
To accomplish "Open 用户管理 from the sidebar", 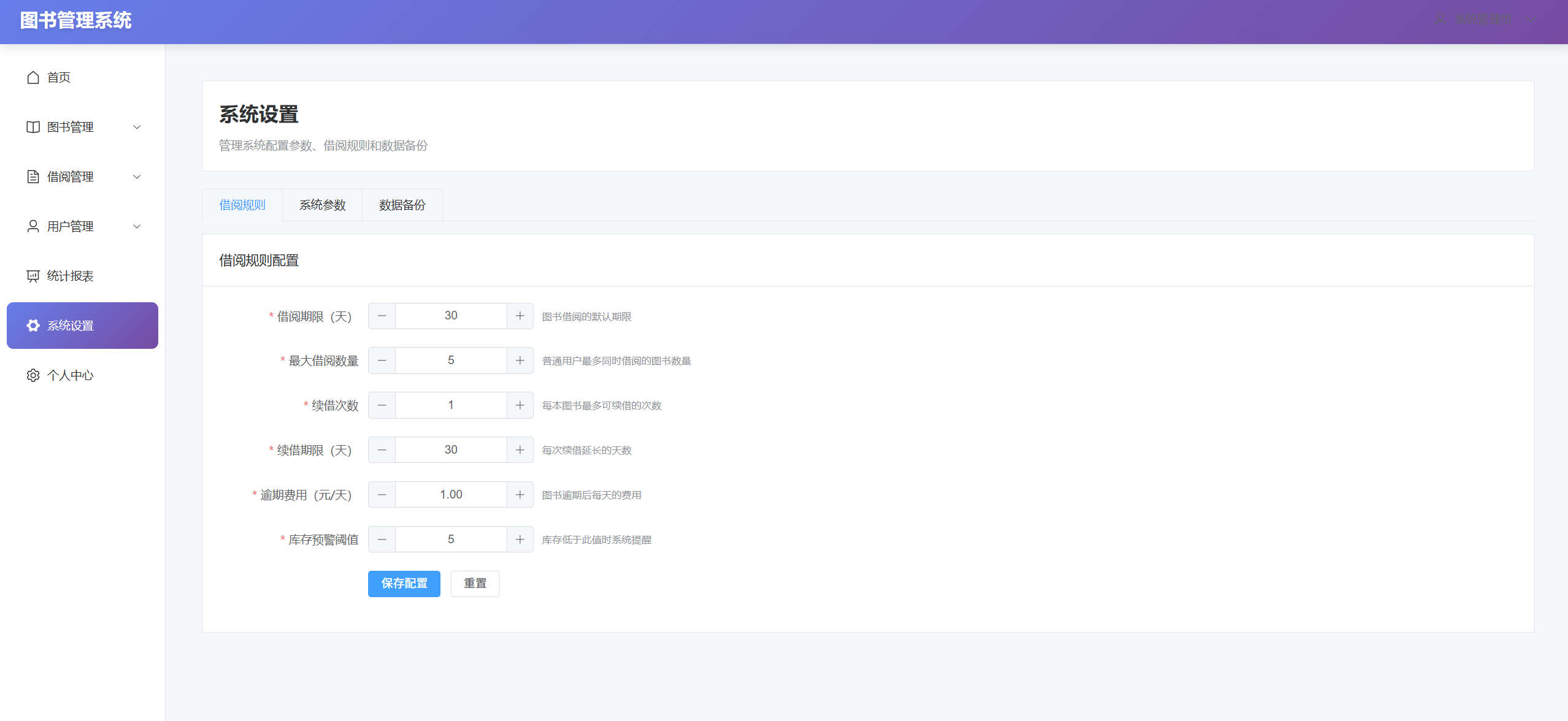I will tap(82, 226).
